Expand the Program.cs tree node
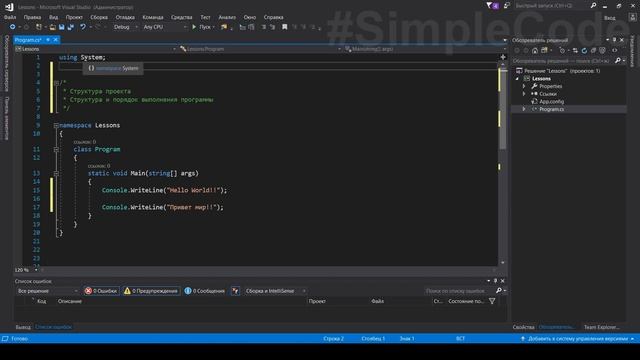This screenshot has width=640, height=360. [x=524, y=109]
